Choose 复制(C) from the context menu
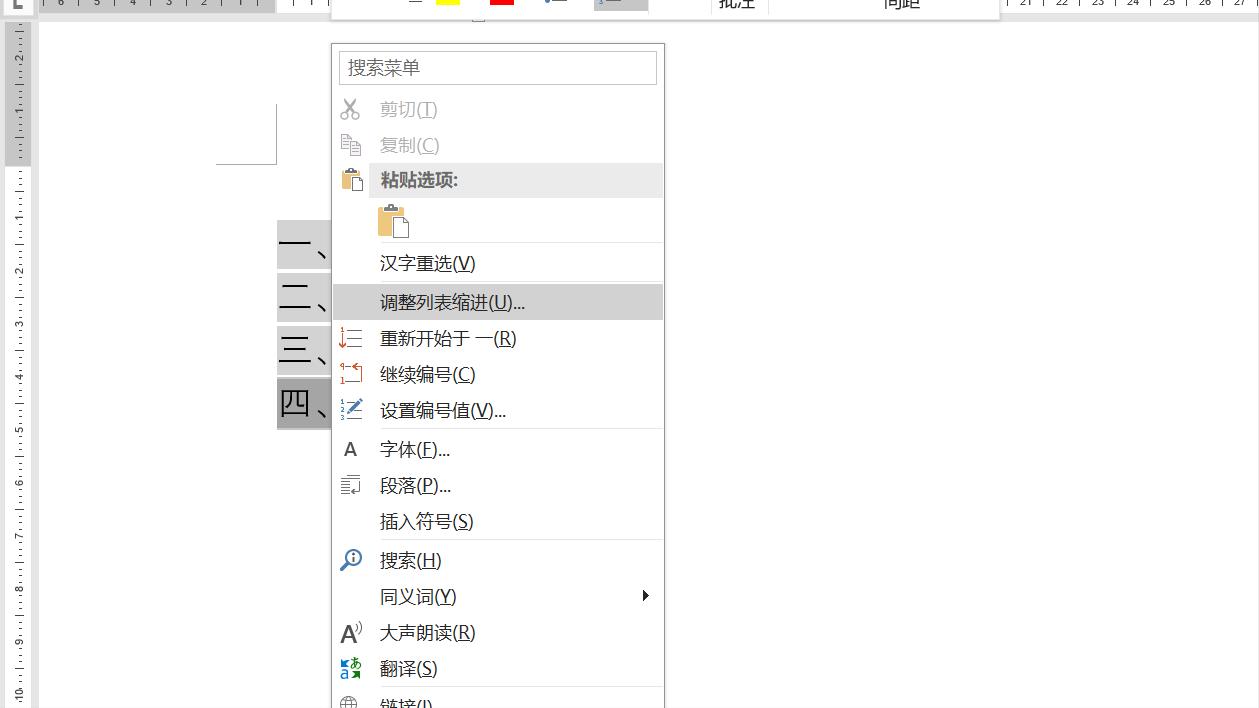The image size is (1259, 708). click(498, 145)
